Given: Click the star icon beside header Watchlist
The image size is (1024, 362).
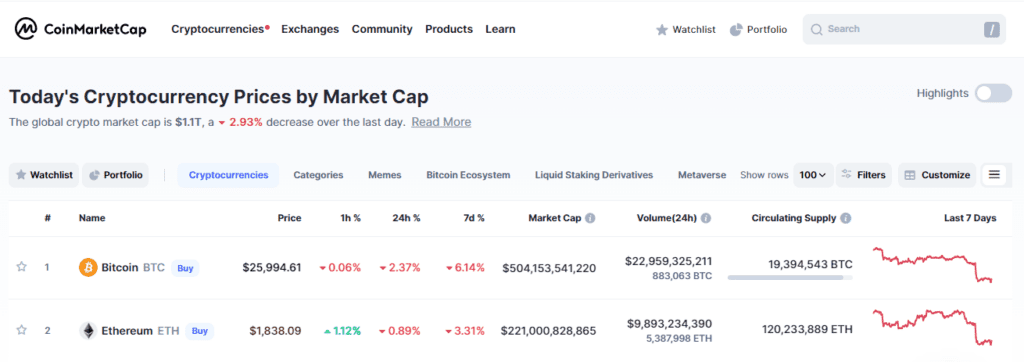Looking at the screenshot, I should pos(662,29).
